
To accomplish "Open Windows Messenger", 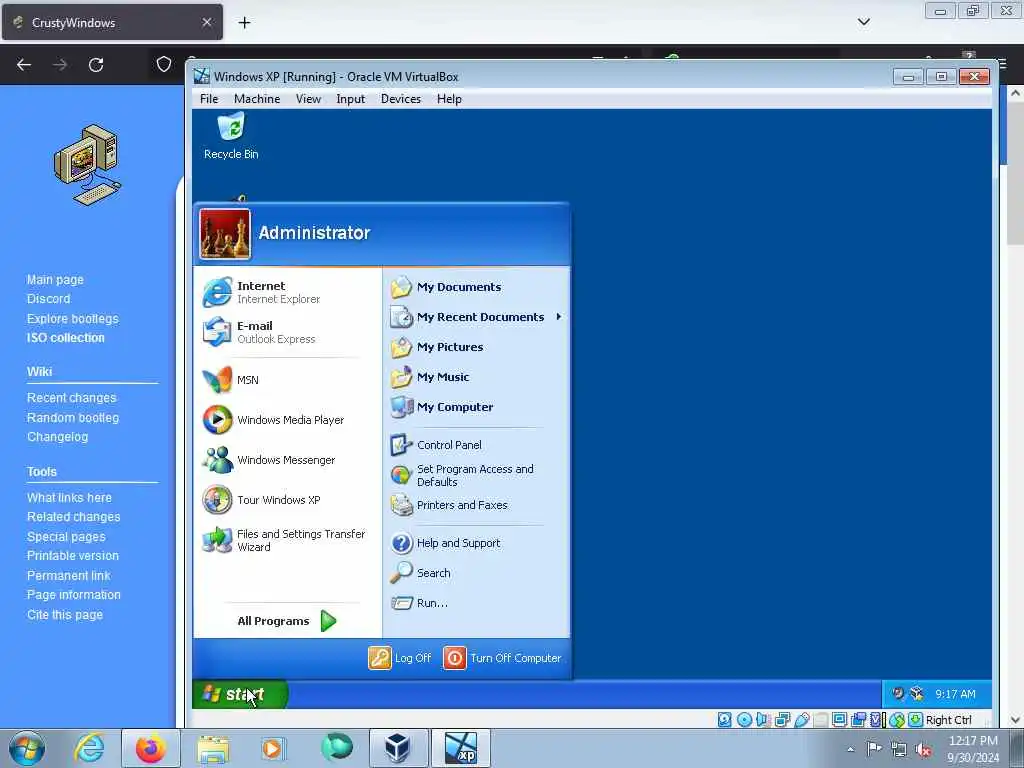I will [x=287, y=460].
